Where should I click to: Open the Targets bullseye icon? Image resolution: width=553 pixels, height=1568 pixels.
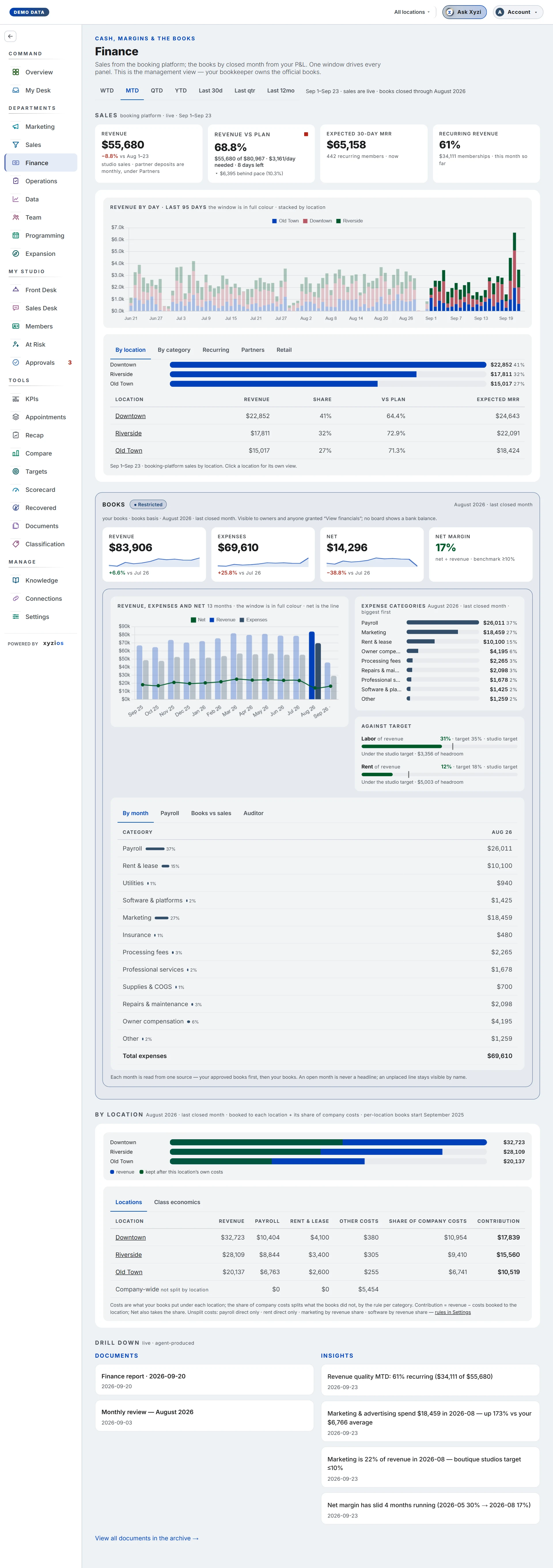pos(16,472)
